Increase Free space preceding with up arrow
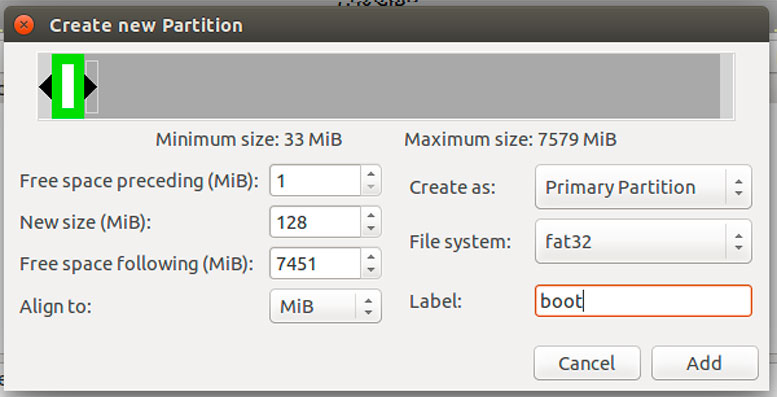Viewport: 777px width, 397px height. 371,174
